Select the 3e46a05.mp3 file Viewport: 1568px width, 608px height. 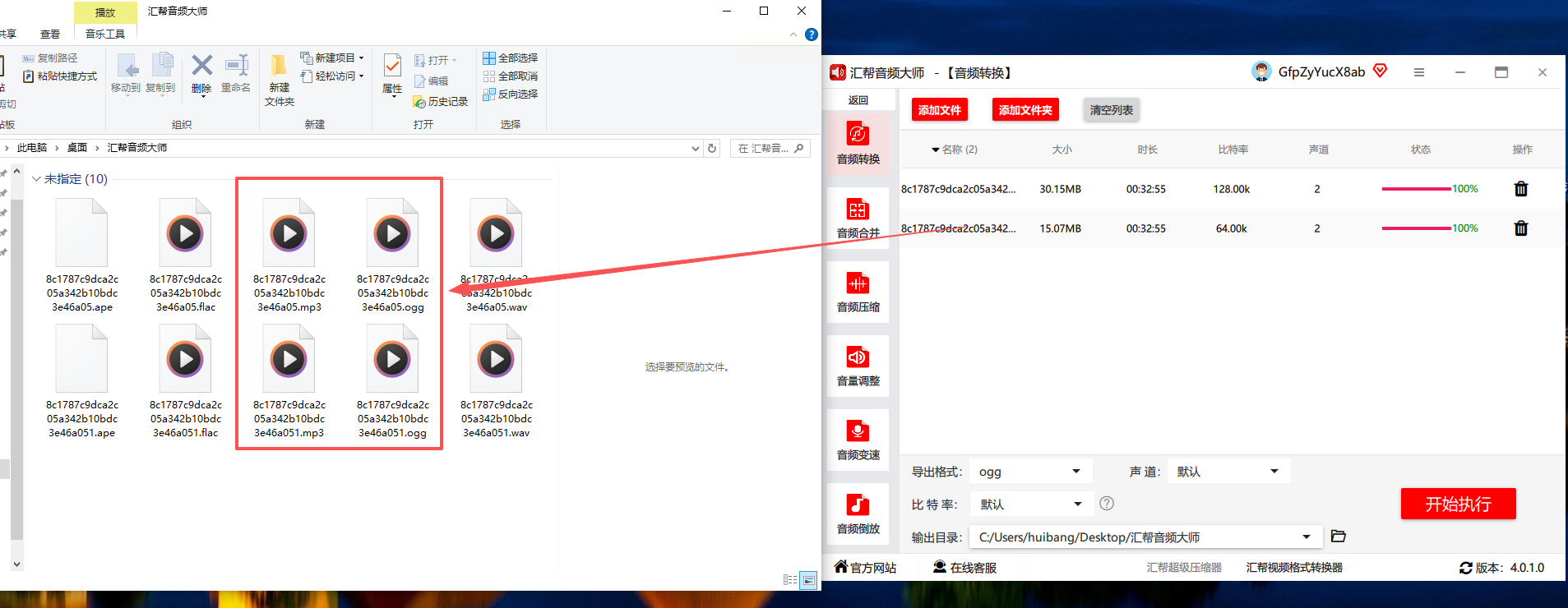[289, 255]
